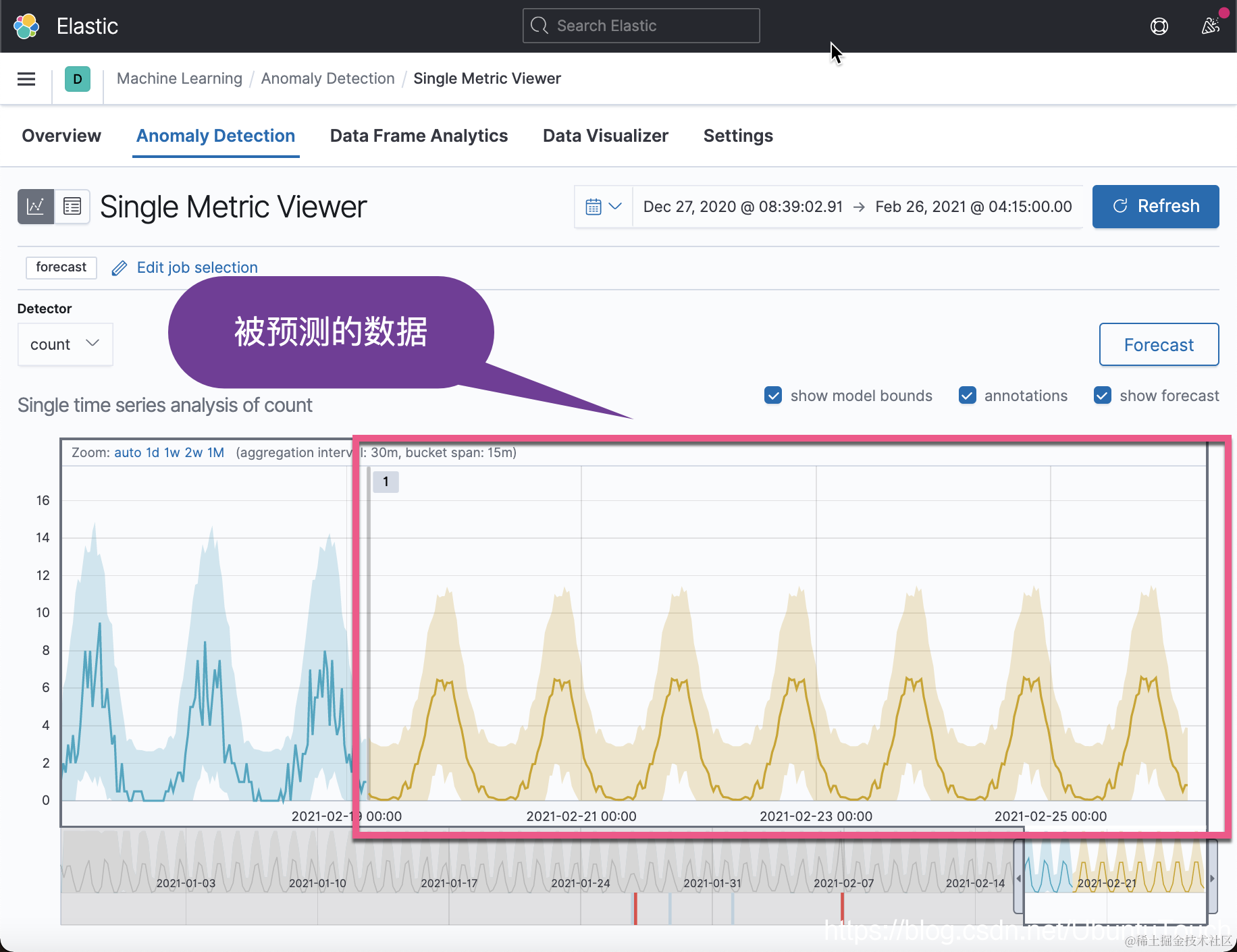
Task: Set chart zoom to 1d
Action: coord(153,452)
